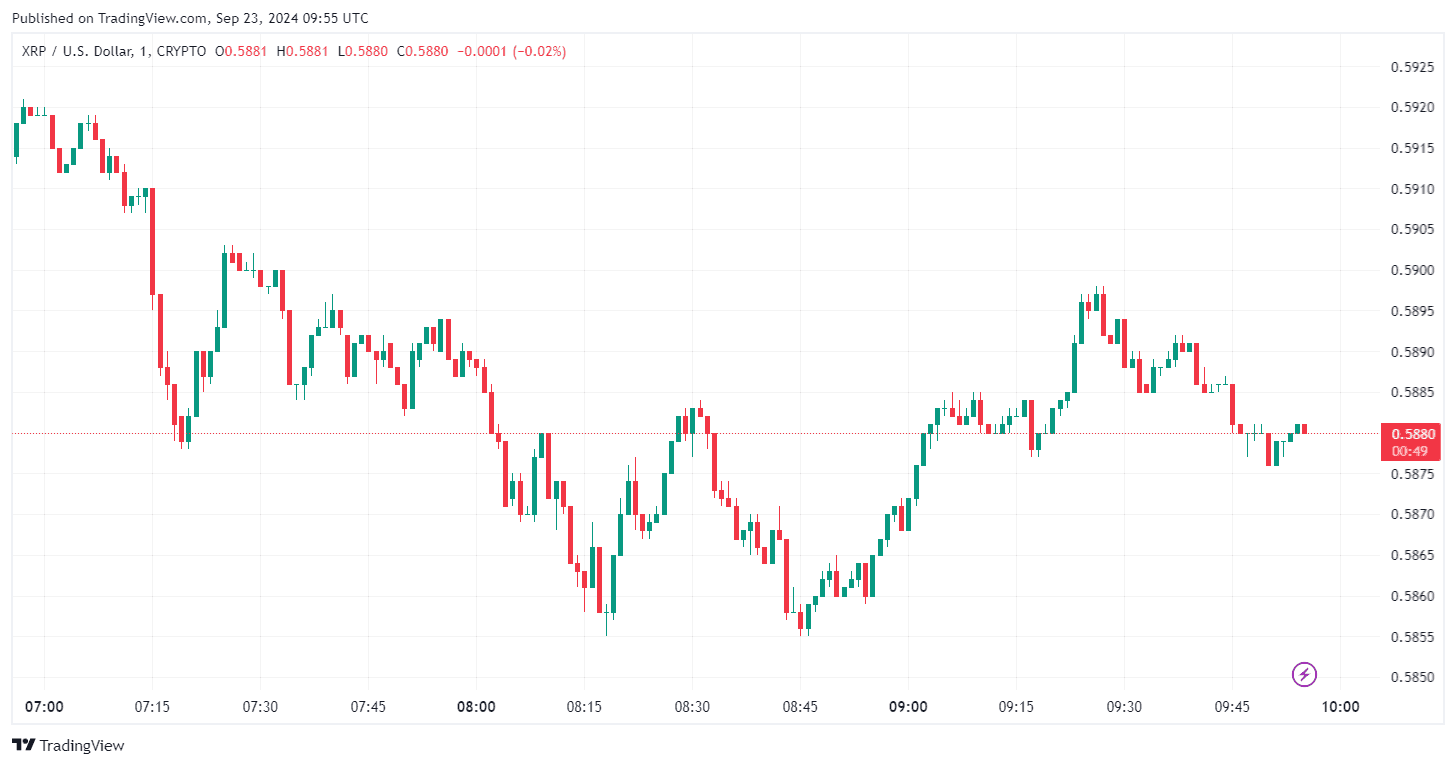Image resolution: width=1456 pixels, height=766 pixels.
Task: Click the 07:00 time axis label
Action: 44,707
